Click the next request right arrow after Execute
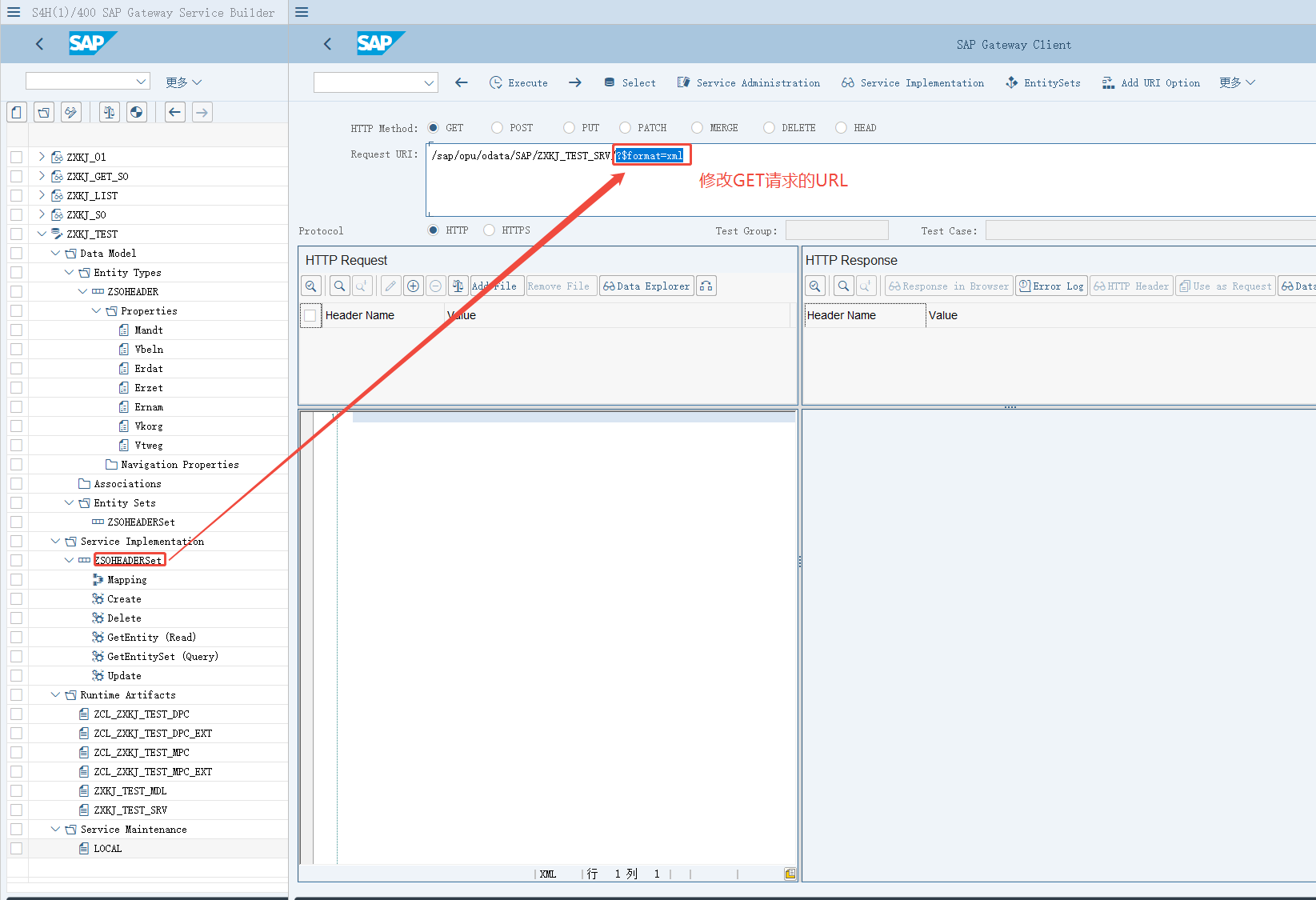The height and width of the screenshot is (900, 1316). tap(575, 82)
